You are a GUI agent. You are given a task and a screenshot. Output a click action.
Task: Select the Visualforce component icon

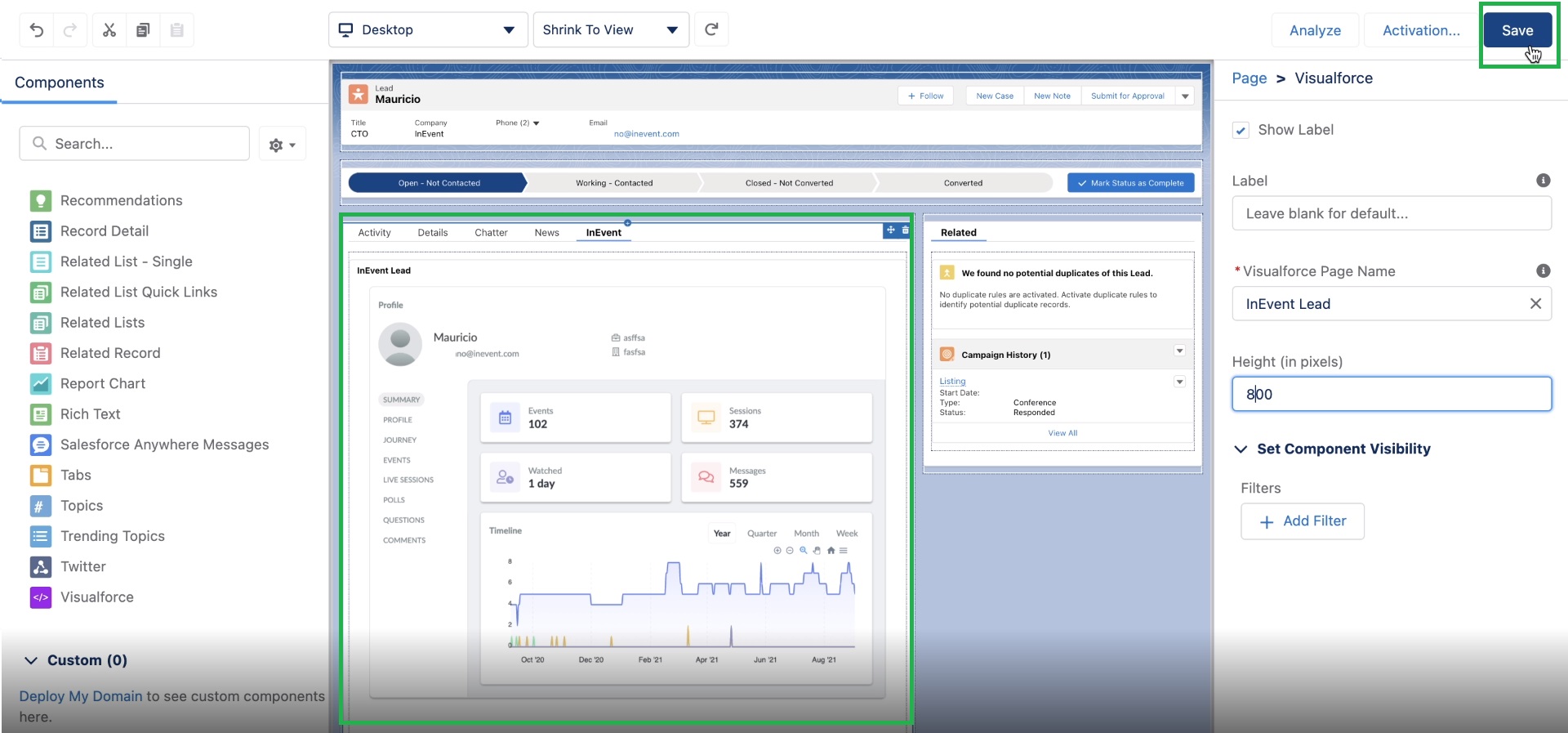click(41, 597)
